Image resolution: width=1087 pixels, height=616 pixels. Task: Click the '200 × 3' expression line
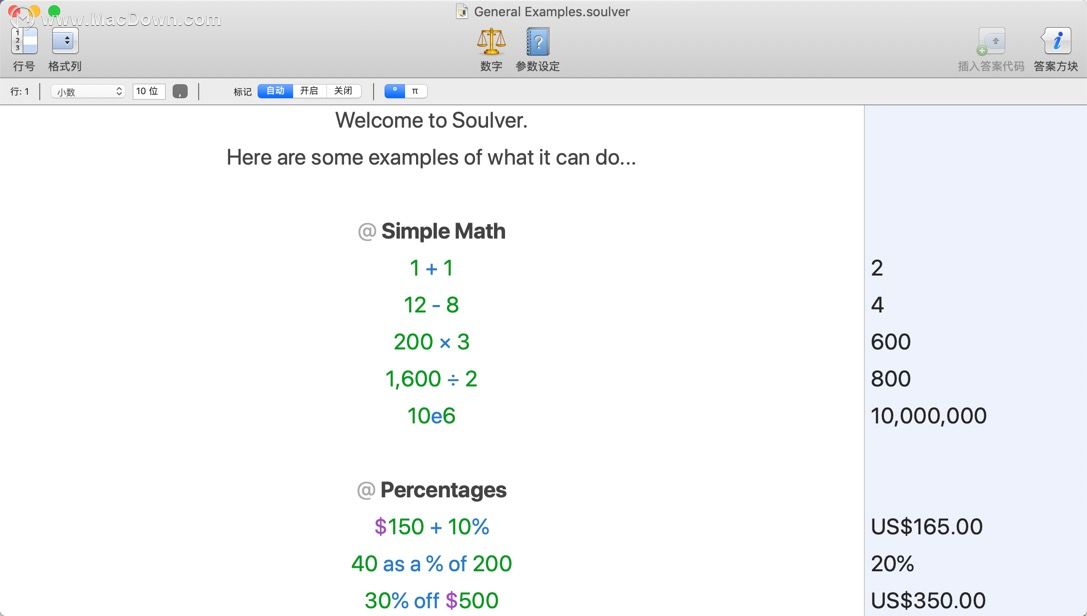click(431, 342)
